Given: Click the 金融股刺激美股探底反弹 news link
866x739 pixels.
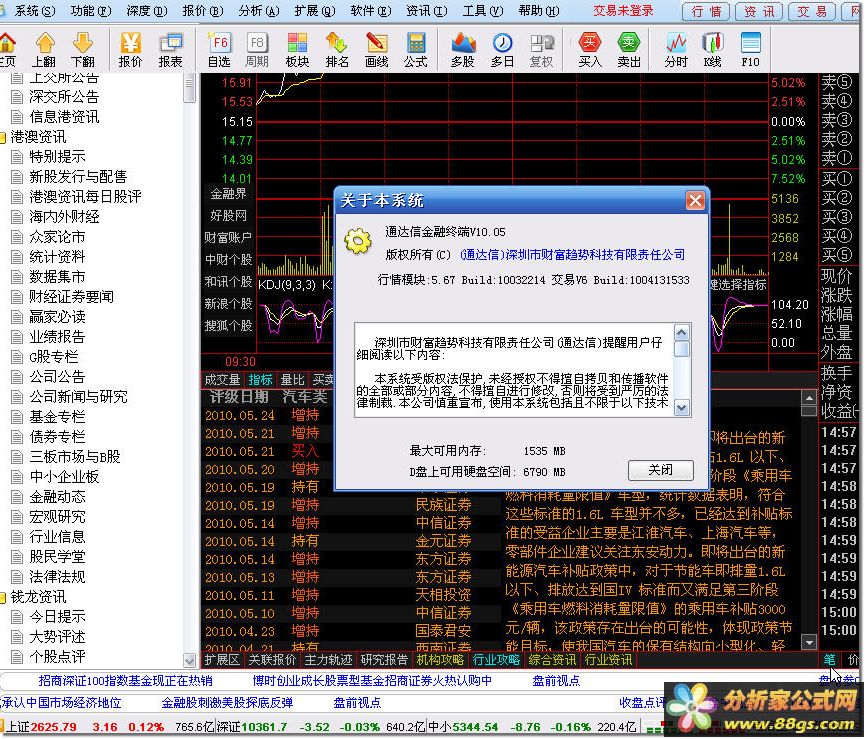Looking at the screenshot, I should click(x=227, y=703).
